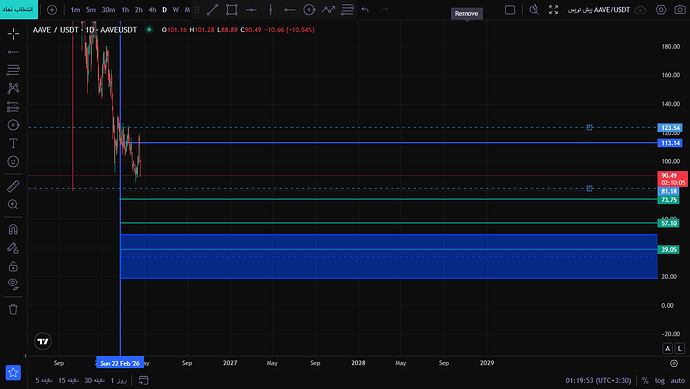
Task: Click alert icon on the 123.54 dashed line
Action: pos(589,128)
